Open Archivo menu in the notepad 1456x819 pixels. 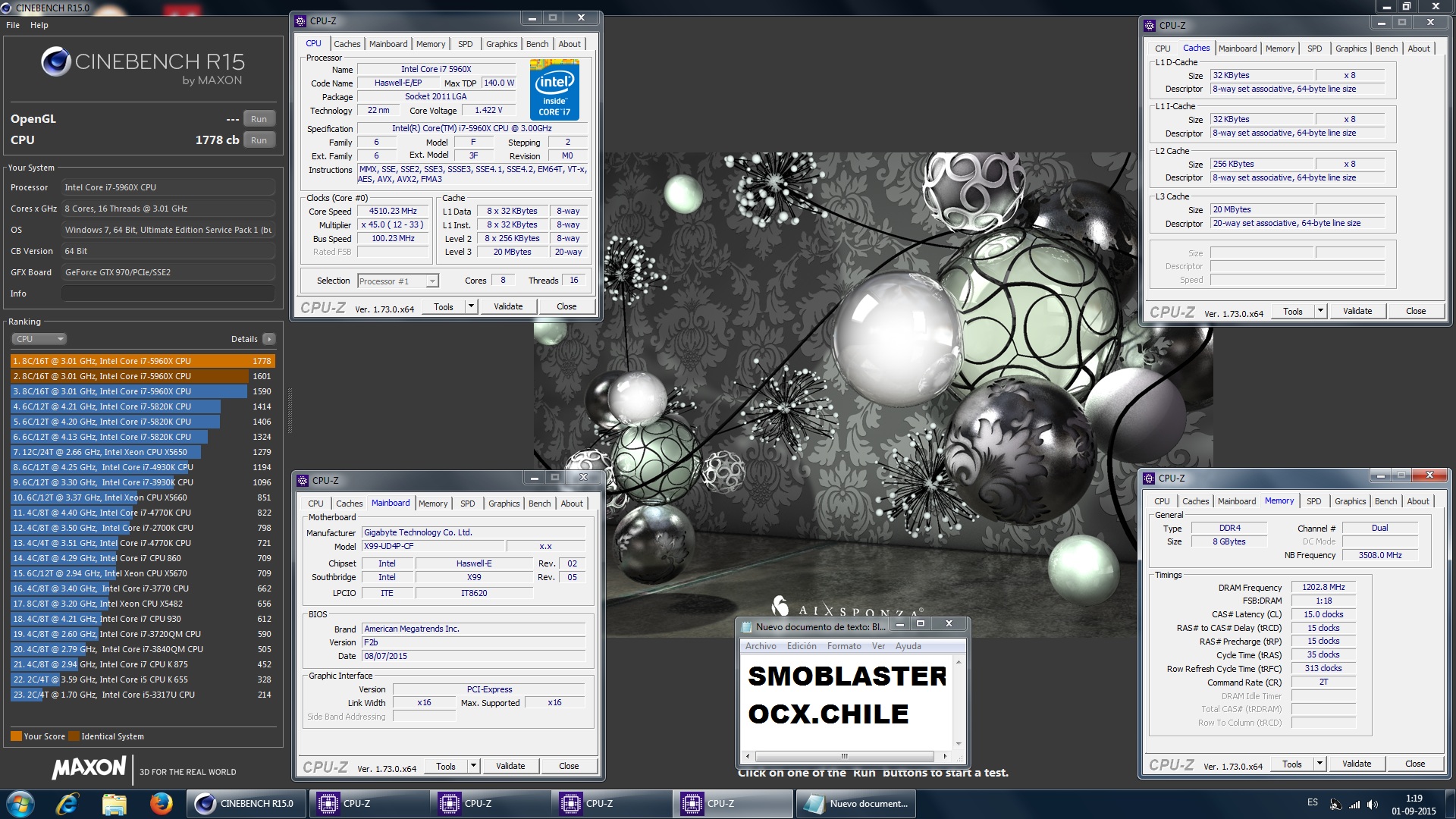761,646
